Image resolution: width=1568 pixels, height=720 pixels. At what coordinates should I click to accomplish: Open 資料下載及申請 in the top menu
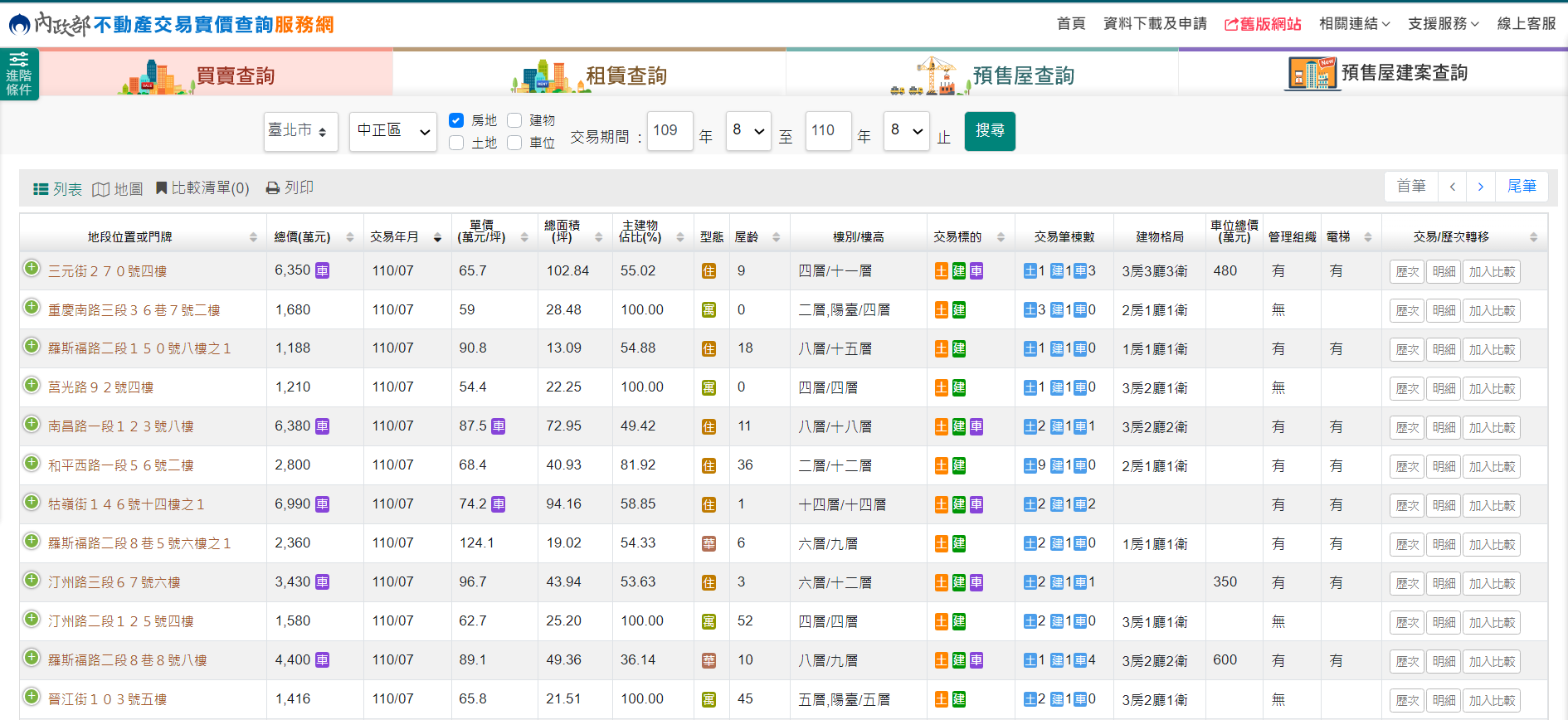pos(1155,24)
